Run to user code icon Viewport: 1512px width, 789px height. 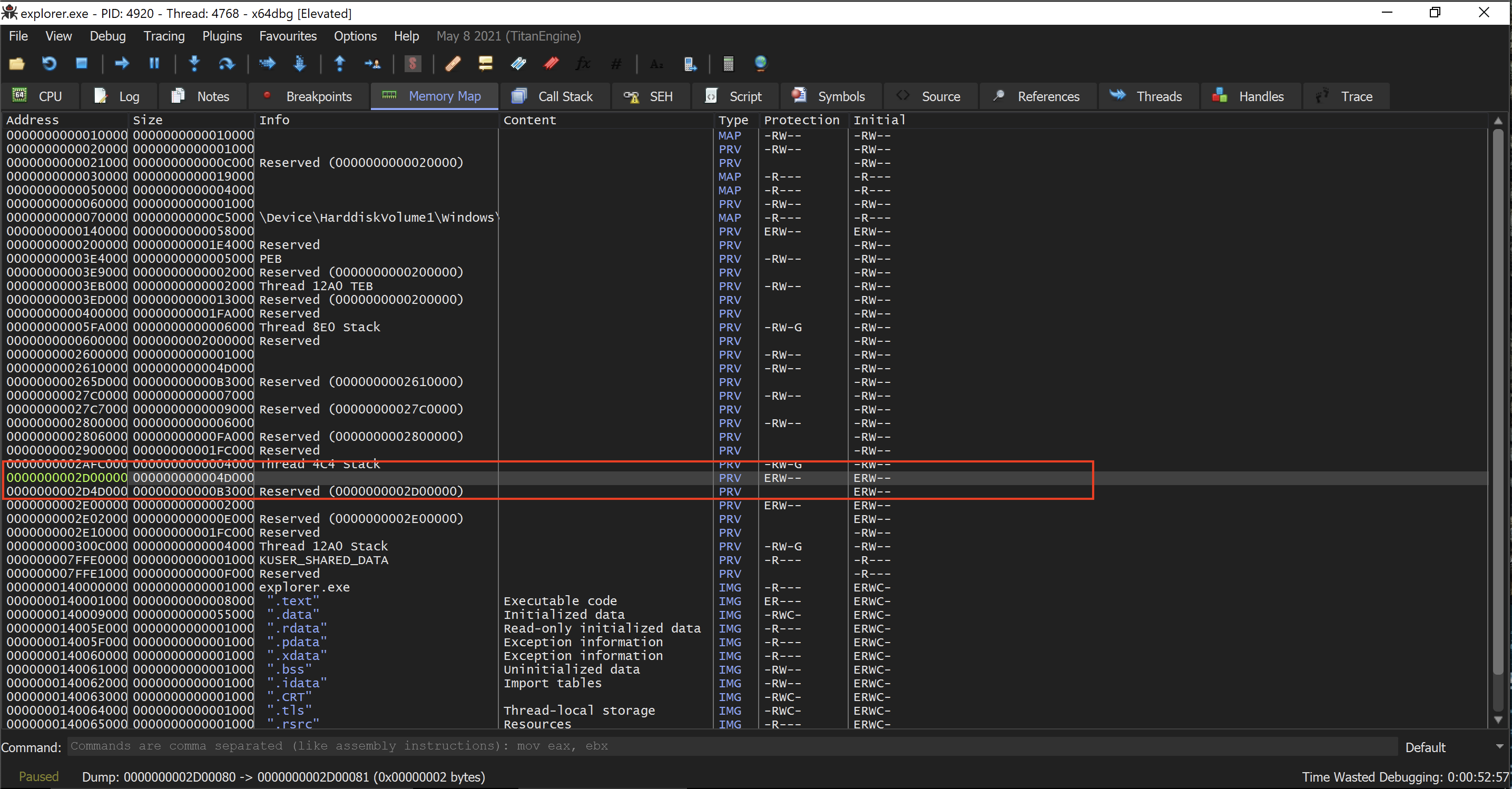372,63
